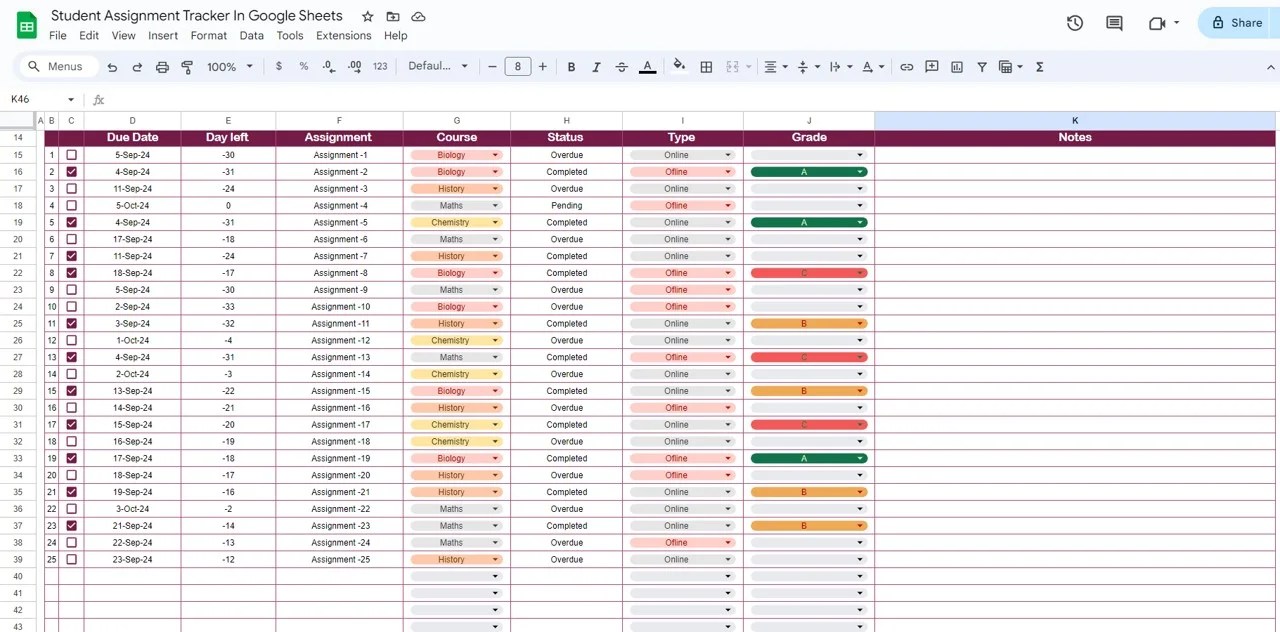1280x632 pixels.
Task: Open version history clock icon
Action: click(1075, 23)
